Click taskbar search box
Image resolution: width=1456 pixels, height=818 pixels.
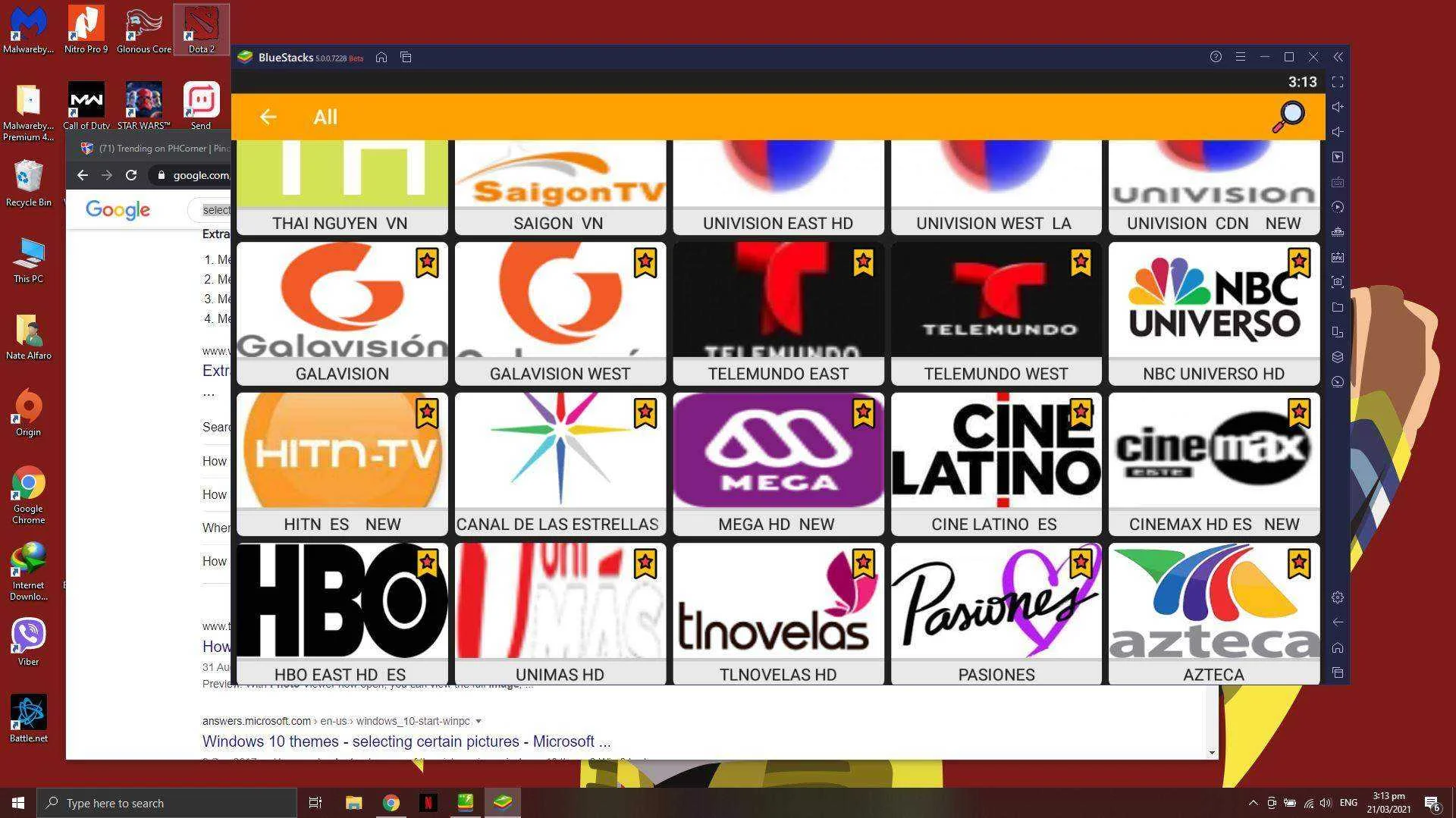coord(167,803)
